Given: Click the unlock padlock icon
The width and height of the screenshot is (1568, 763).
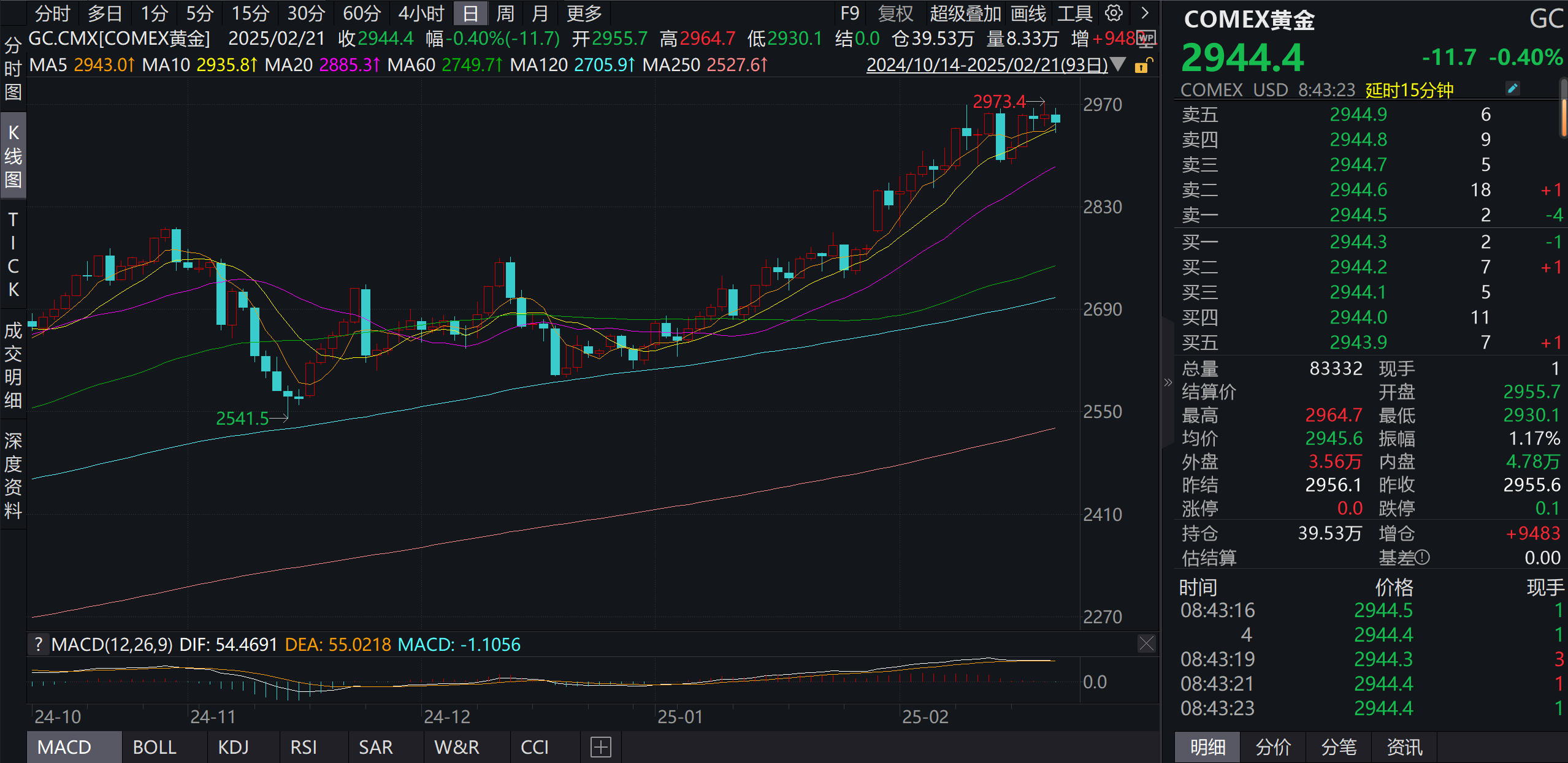Looking at the screenshot, I should click(x=1142, y=65).
